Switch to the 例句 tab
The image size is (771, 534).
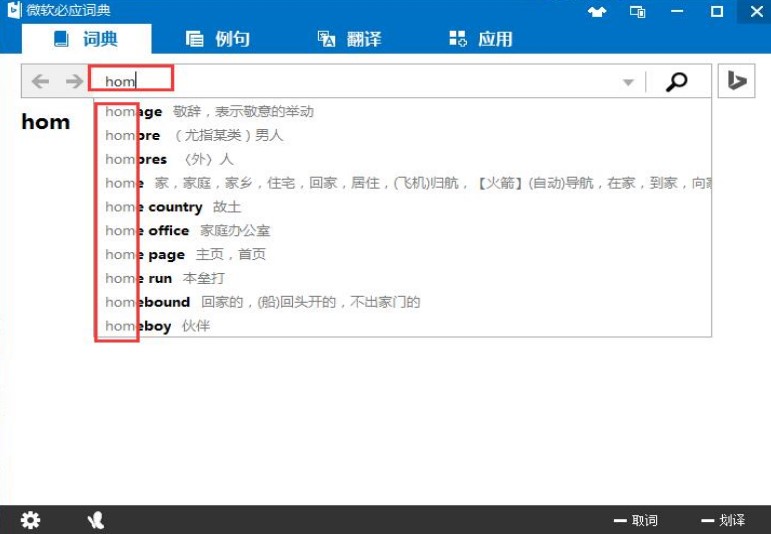(218, 39)
